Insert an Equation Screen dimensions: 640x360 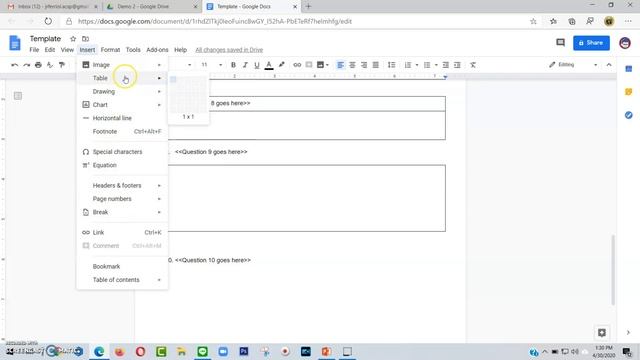tap(122, 165)
